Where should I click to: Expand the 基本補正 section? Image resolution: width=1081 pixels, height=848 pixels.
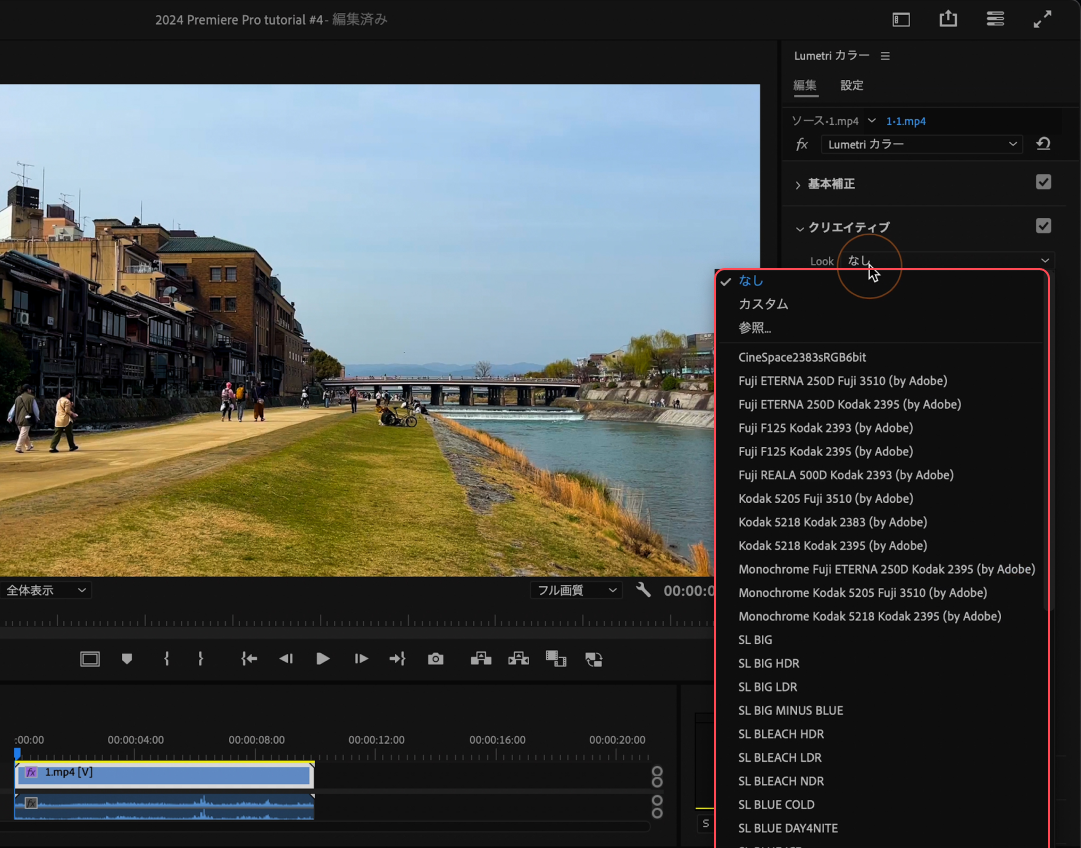[x=798, y=185]
